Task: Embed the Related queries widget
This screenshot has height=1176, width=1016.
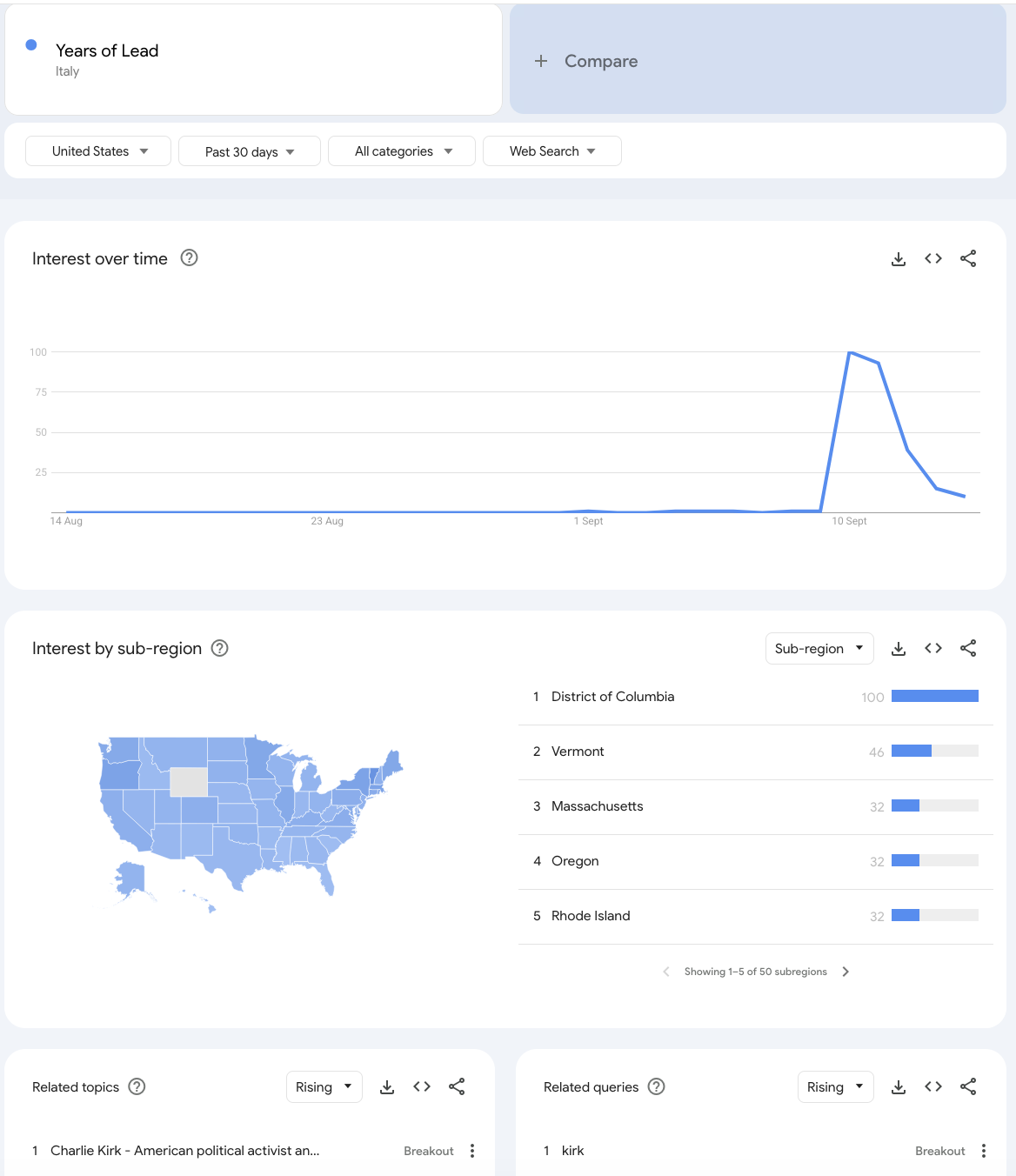Action: [x=933, y=1086]
